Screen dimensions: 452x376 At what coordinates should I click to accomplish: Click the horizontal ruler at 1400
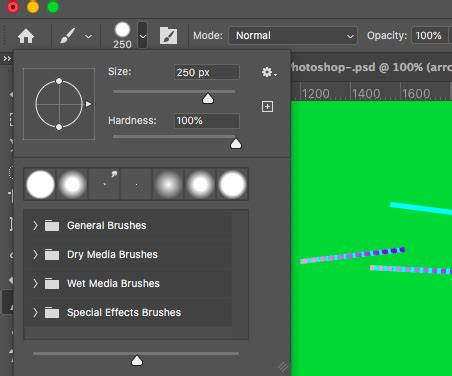(366, 94)
